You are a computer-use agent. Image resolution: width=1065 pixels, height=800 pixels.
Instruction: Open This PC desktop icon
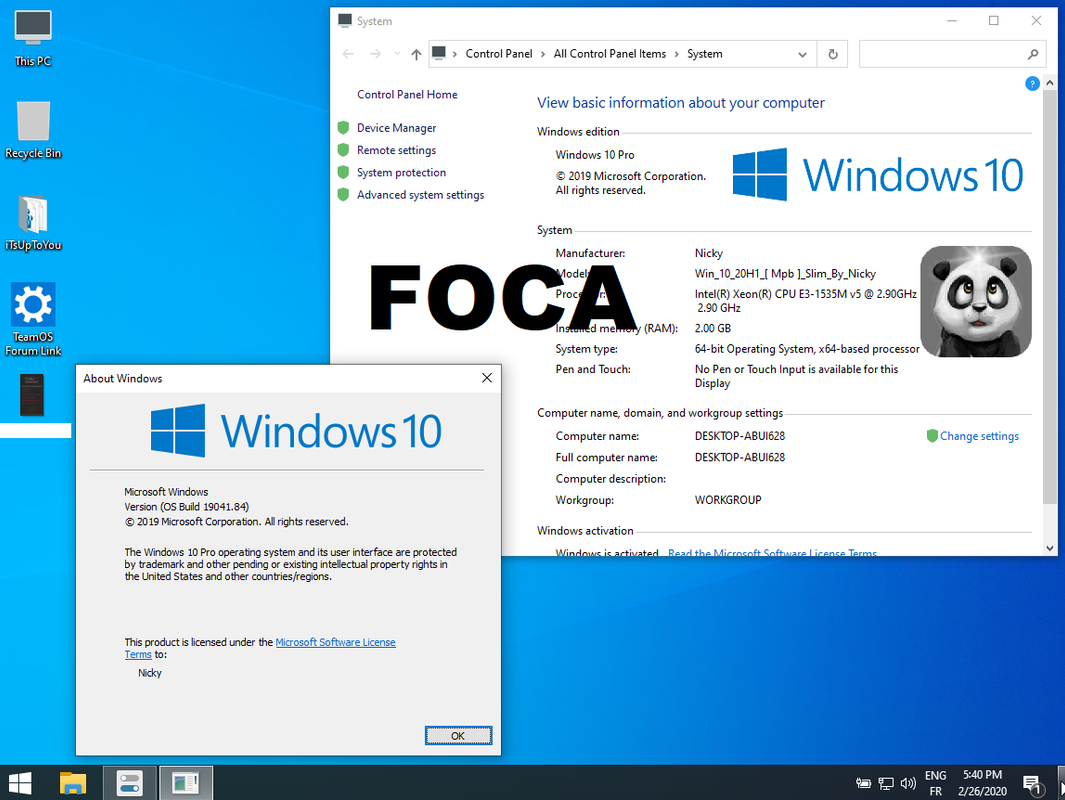tap(33, 38)
